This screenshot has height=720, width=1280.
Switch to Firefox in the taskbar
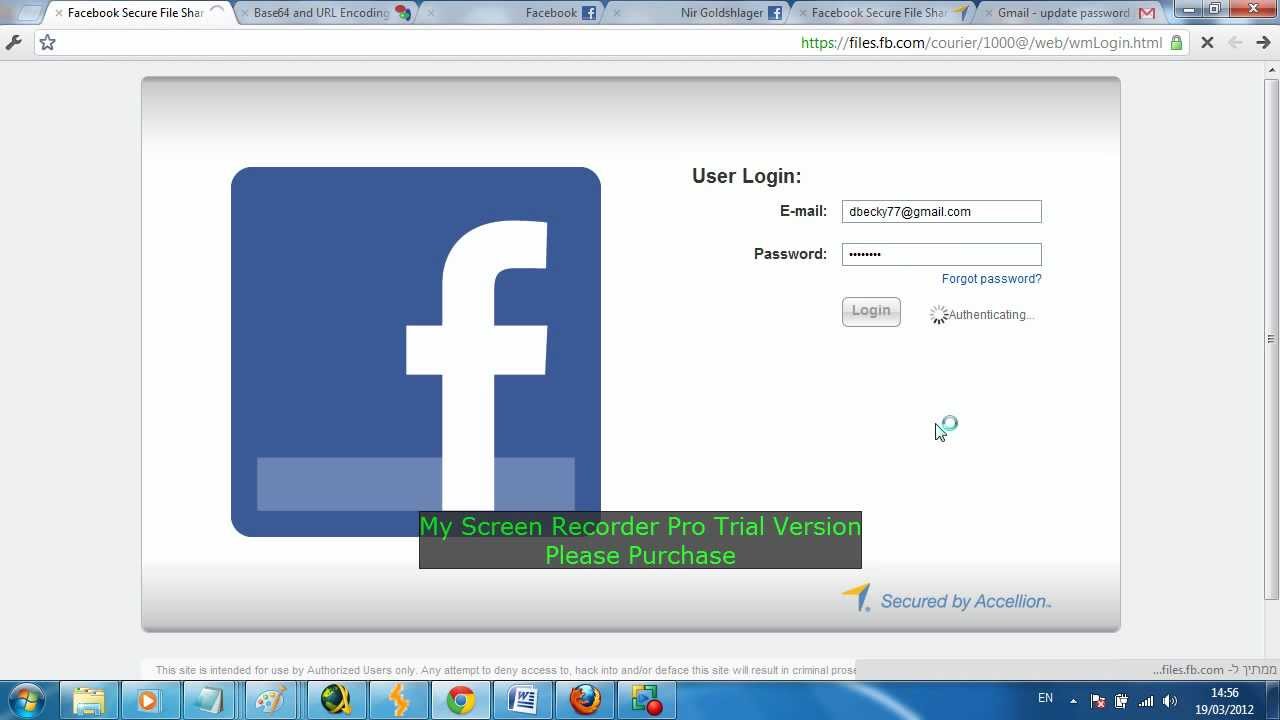point(585,700)
